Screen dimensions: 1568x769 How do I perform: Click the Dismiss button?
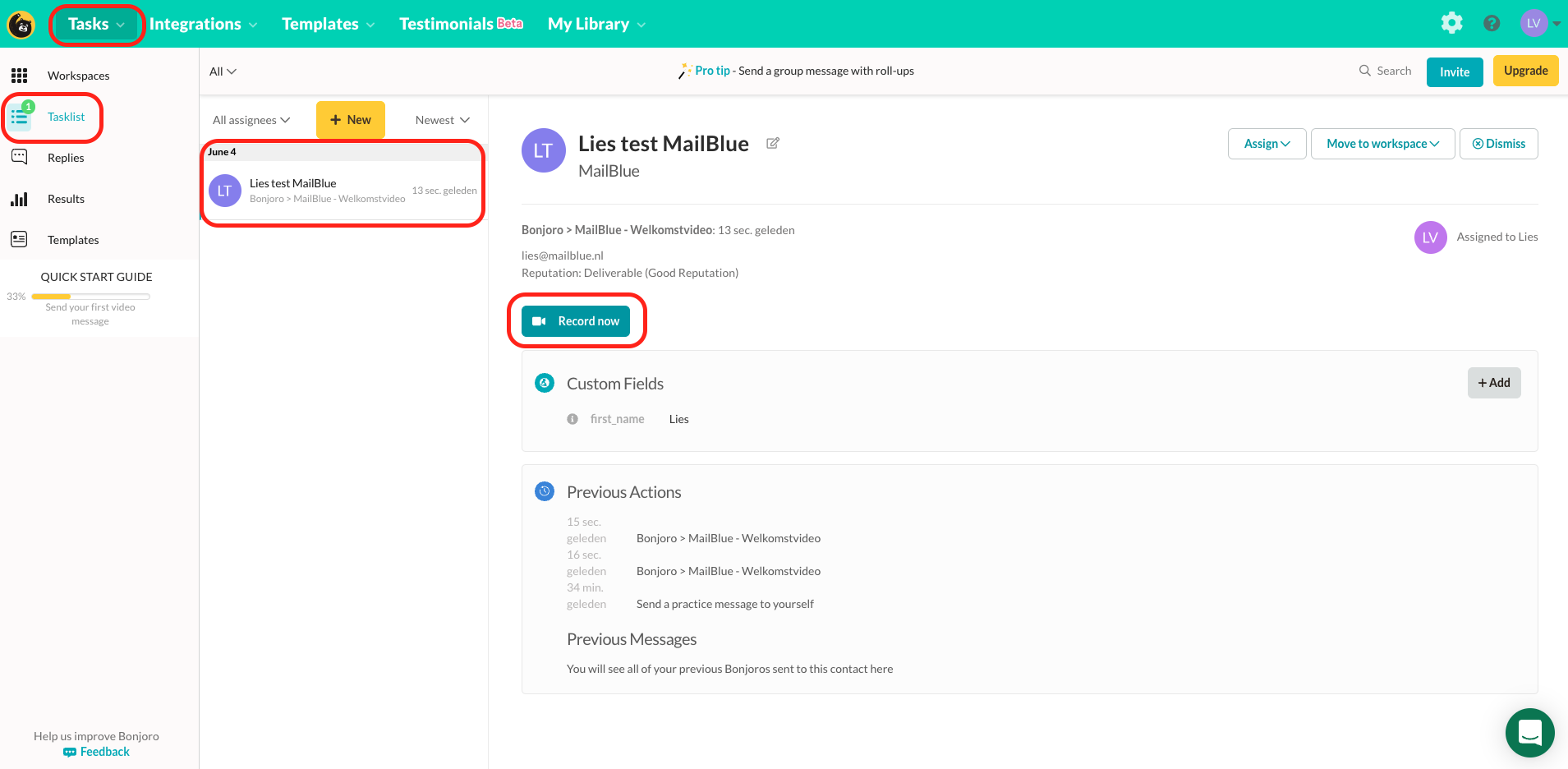click(x=1499, y=144)
